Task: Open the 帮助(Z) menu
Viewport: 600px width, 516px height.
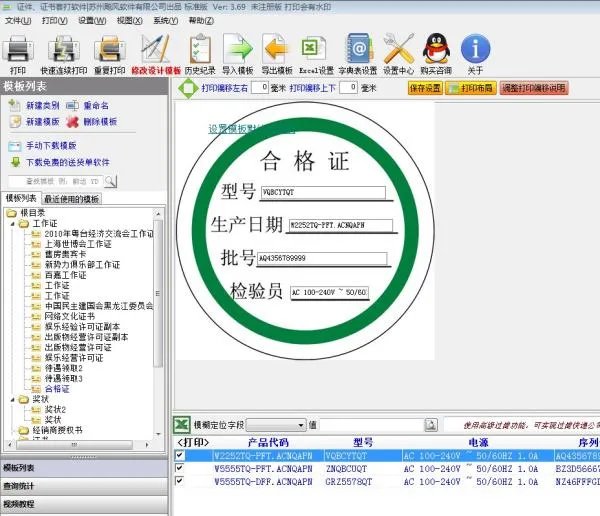Action: point(201,21)
